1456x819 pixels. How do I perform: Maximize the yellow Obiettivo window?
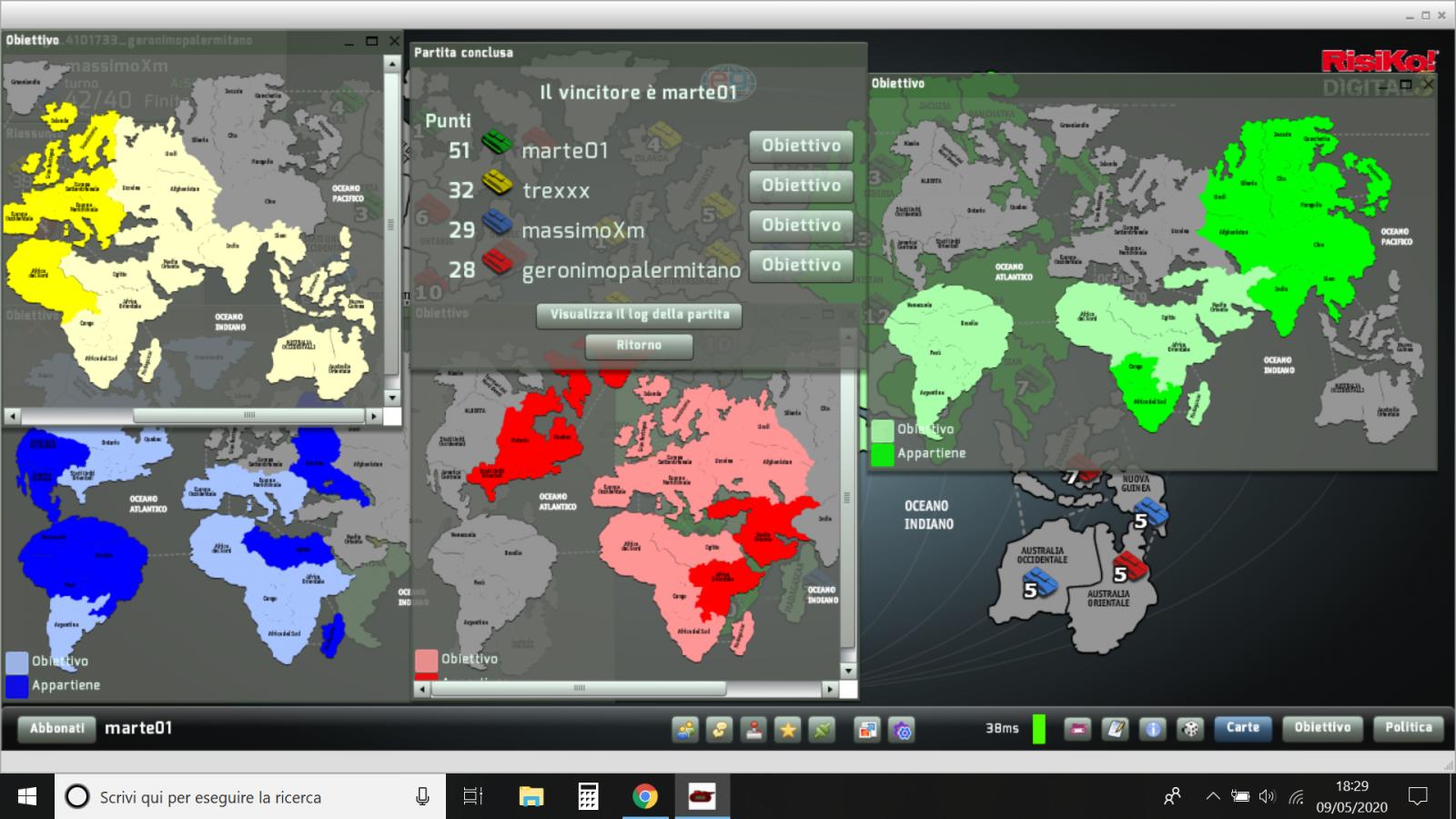[x=371, y=41]
